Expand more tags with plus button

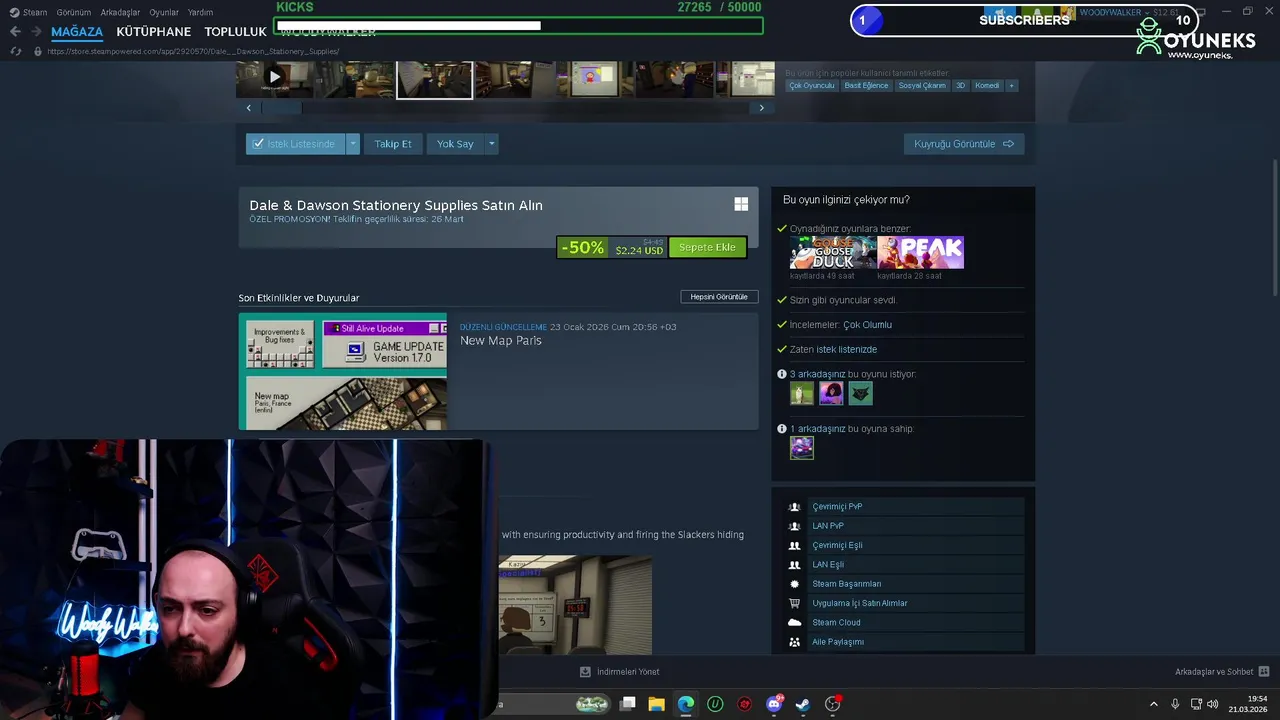[x=1011, y=86]
